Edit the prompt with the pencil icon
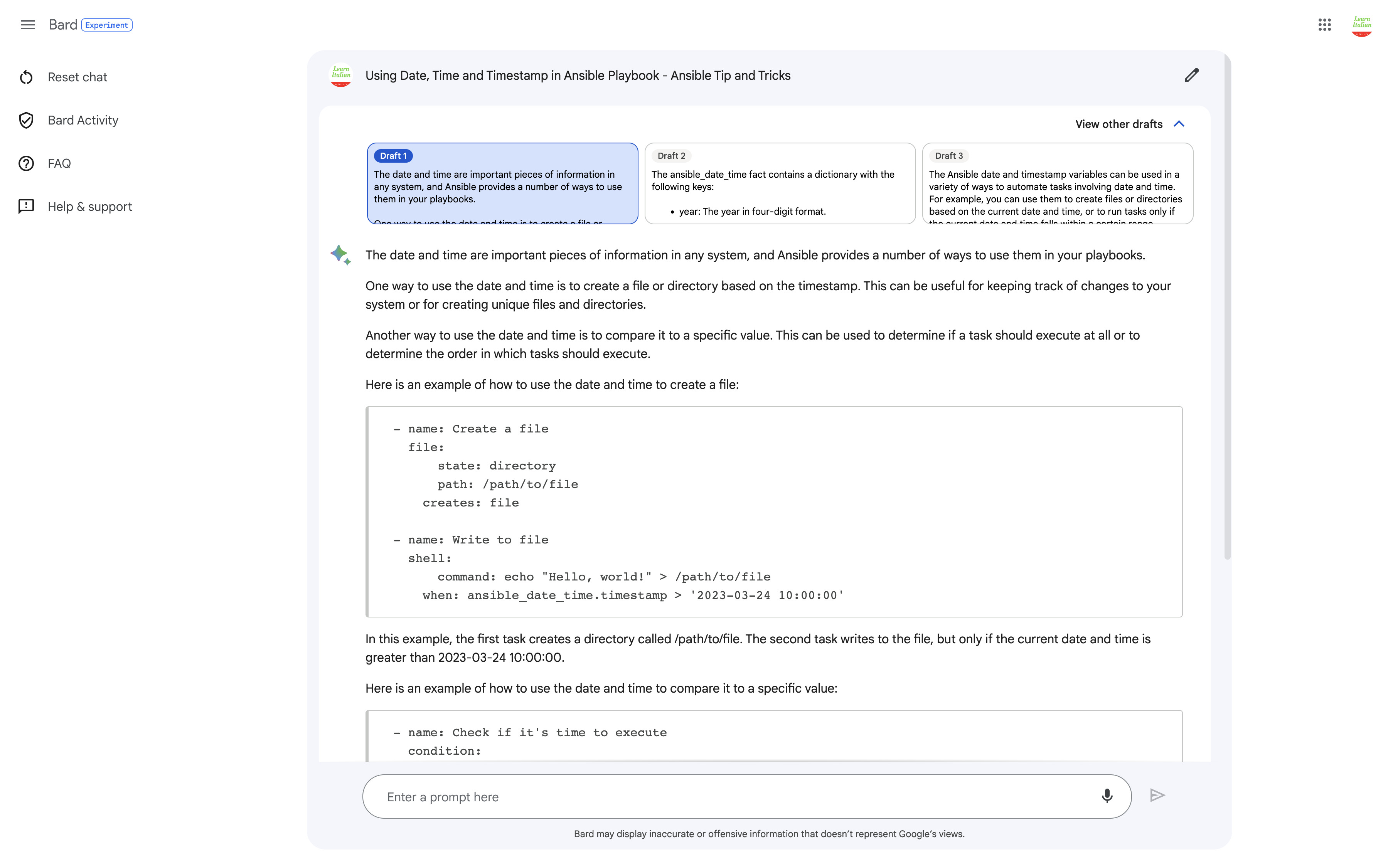The width and height of the screenshot is (1388, 868). coord(1192,75)
